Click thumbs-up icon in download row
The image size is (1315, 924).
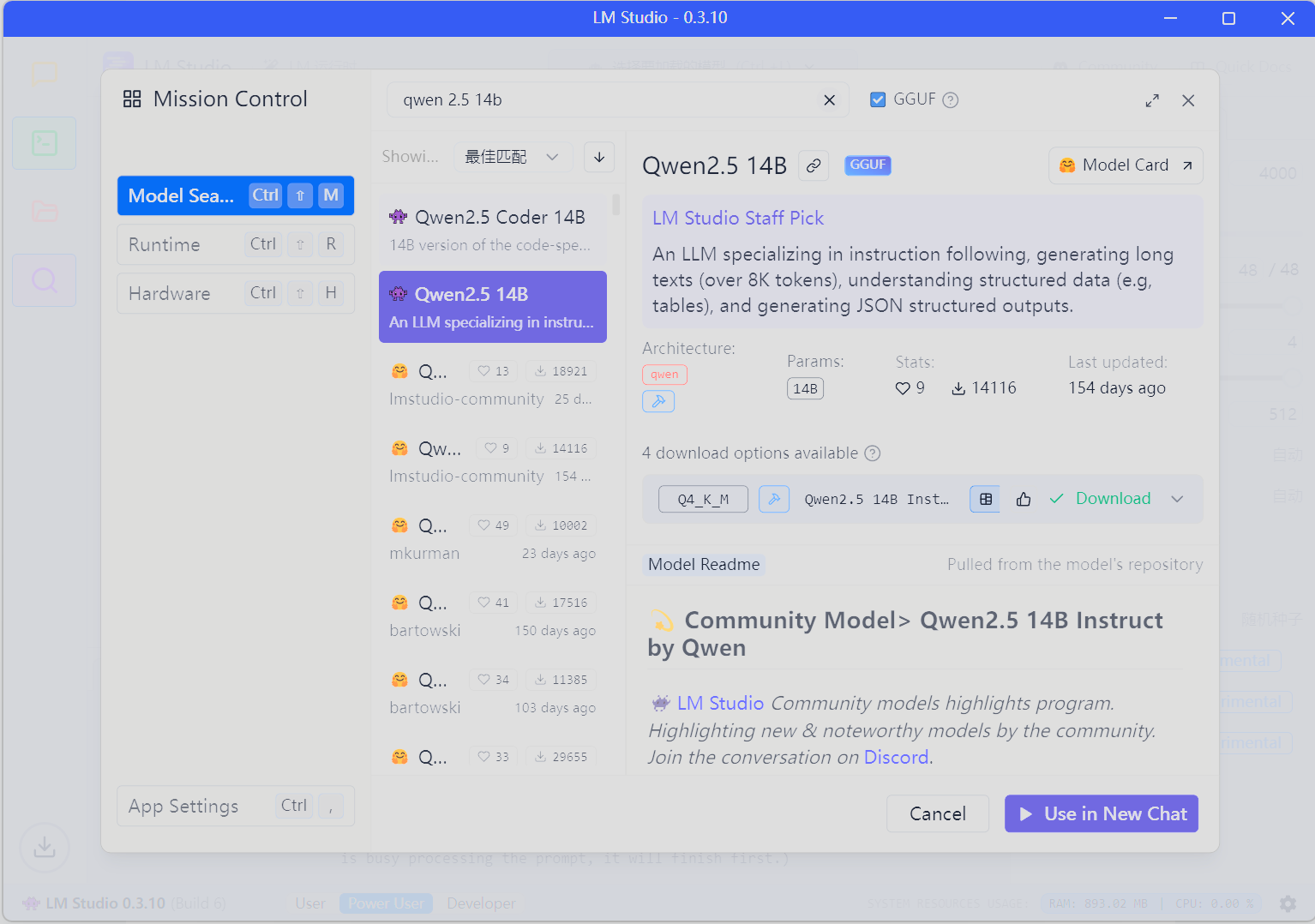[x=1024, y=499]
